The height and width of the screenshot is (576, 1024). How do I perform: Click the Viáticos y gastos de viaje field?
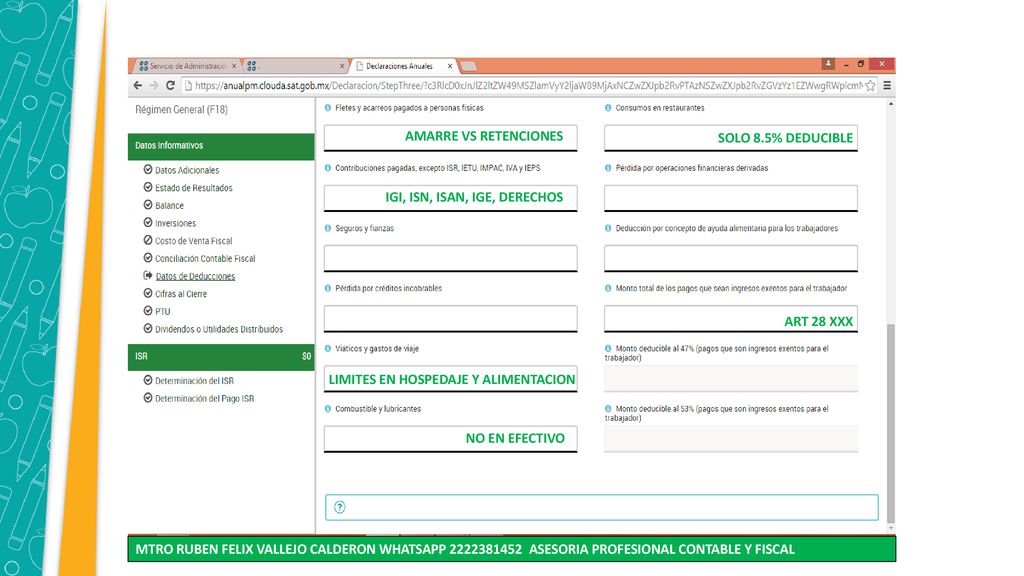(451, 379)
